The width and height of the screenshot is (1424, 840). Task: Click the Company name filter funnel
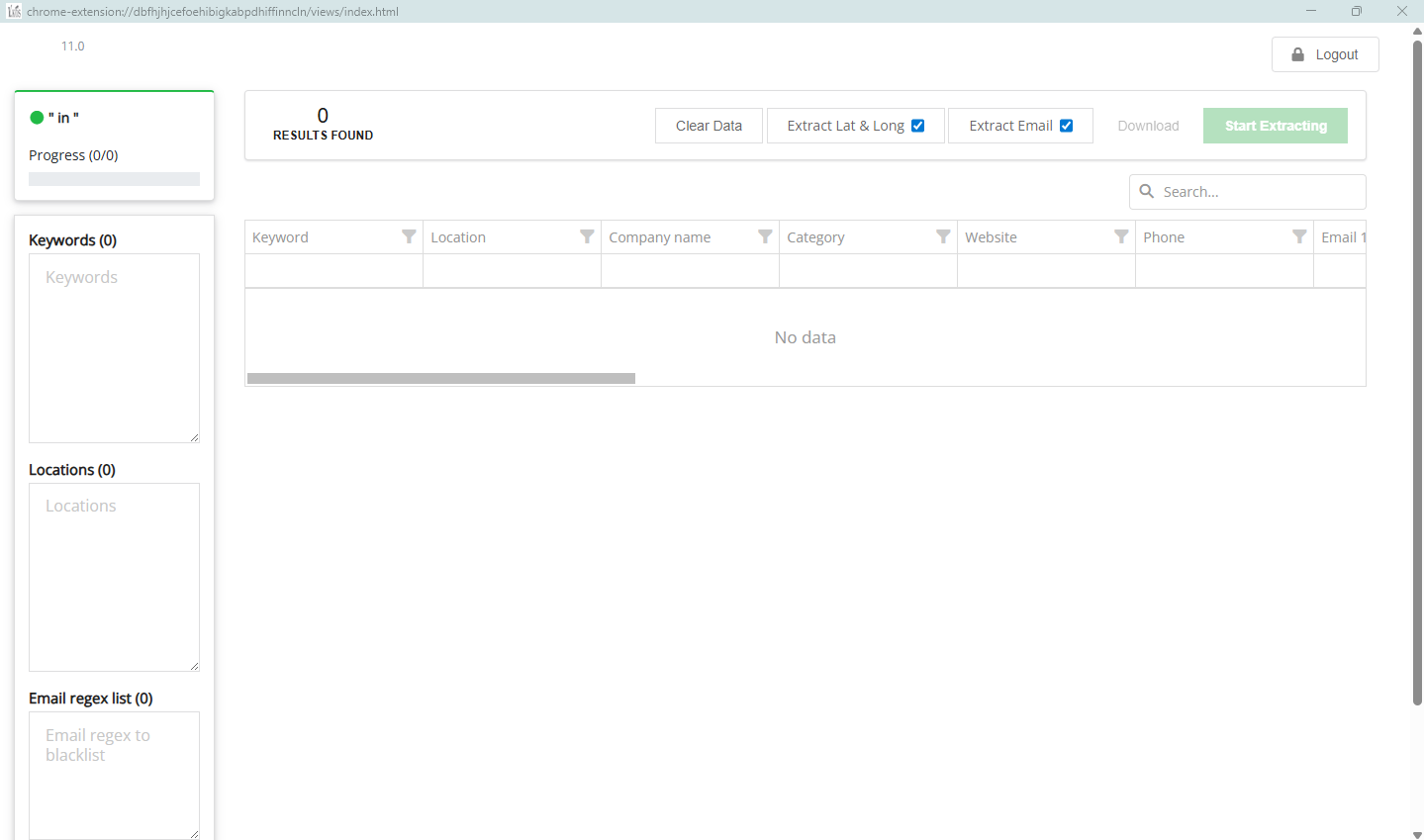pos(765,236)
